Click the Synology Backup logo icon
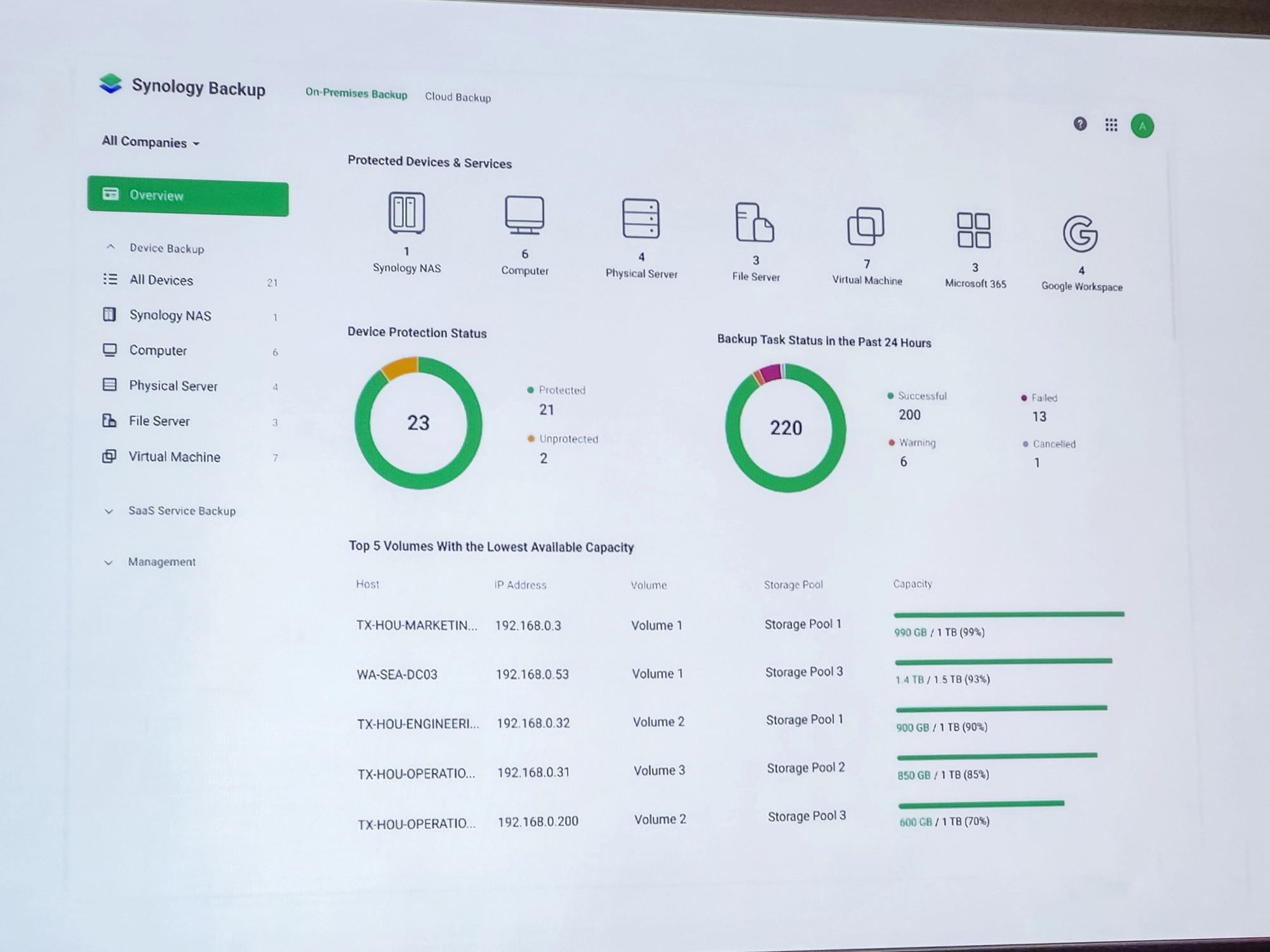Screen dimensions: 1270x952 coord(110,83)
